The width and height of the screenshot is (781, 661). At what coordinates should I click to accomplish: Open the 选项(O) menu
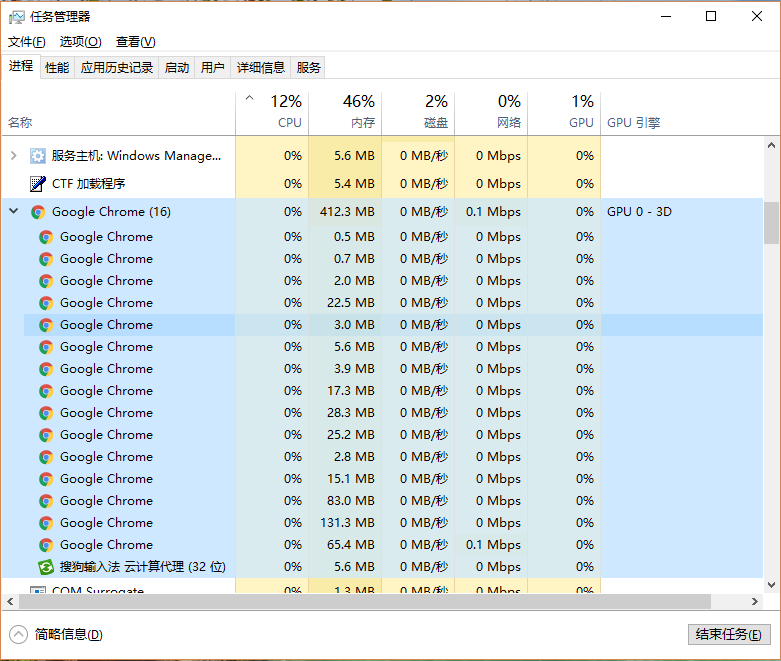pyautogui.click(x=80, y=42)
